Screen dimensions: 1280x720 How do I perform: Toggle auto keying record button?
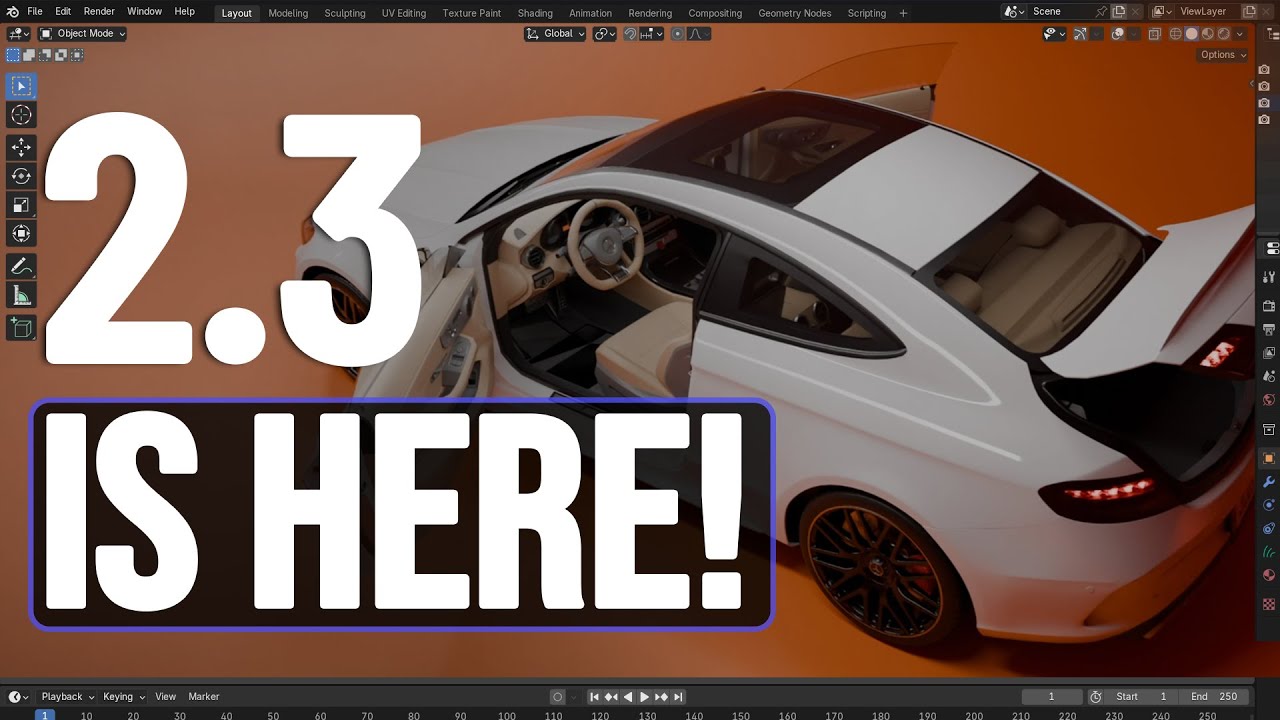click(x=558, y=697)
